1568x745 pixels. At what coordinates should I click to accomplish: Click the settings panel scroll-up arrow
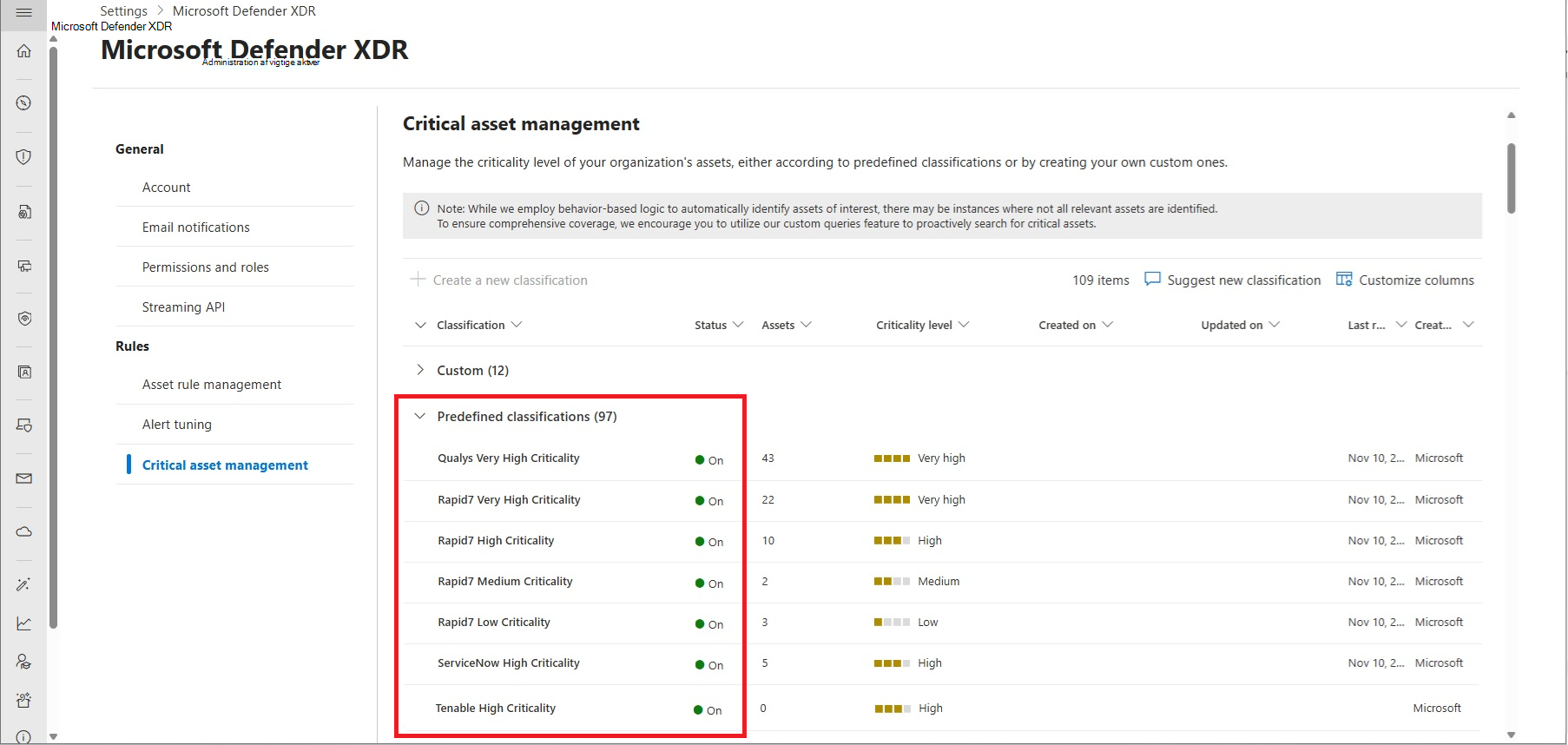click(1512, 115)
